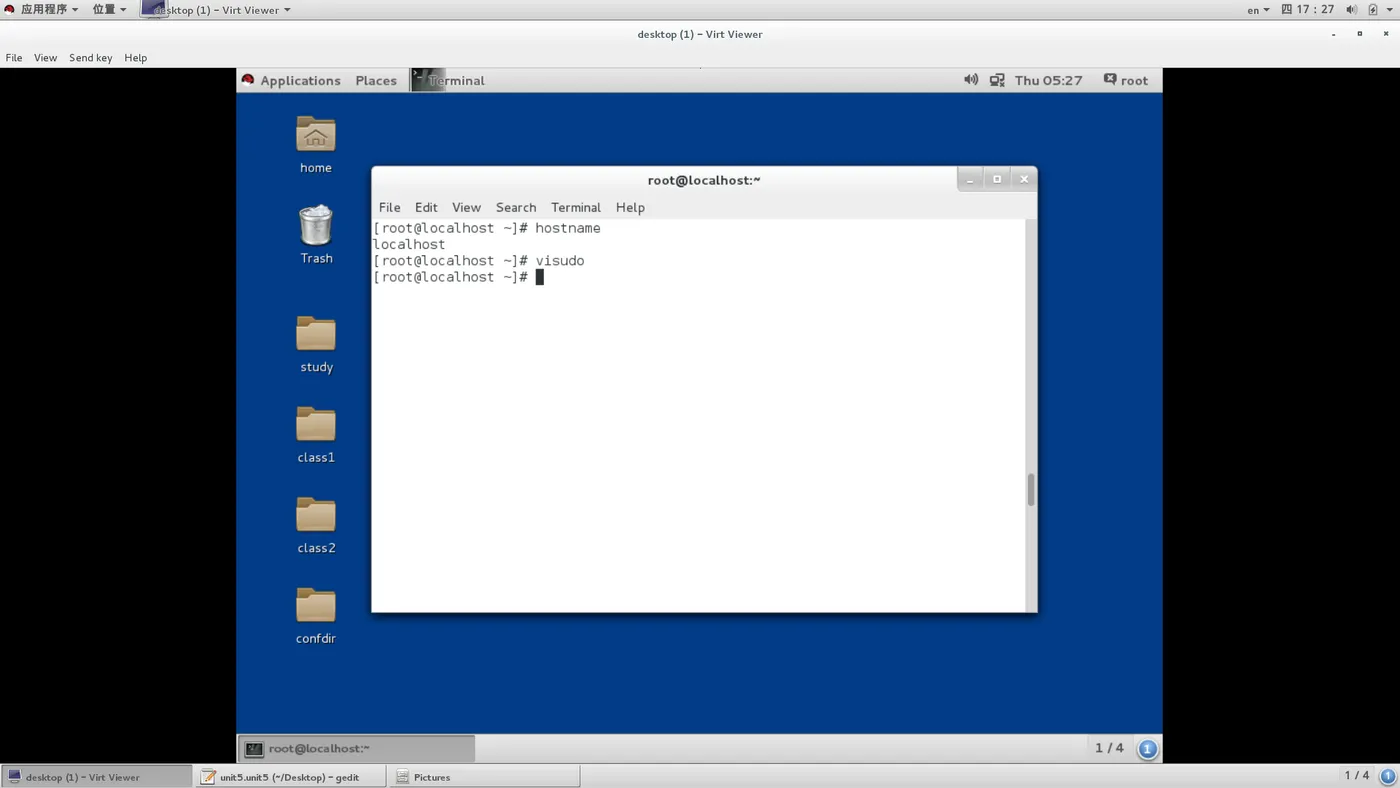Click the guest 1 / 4 workspace indicator
The width and height of the screenshot is (1400, 788).
tap(1109, 748)
